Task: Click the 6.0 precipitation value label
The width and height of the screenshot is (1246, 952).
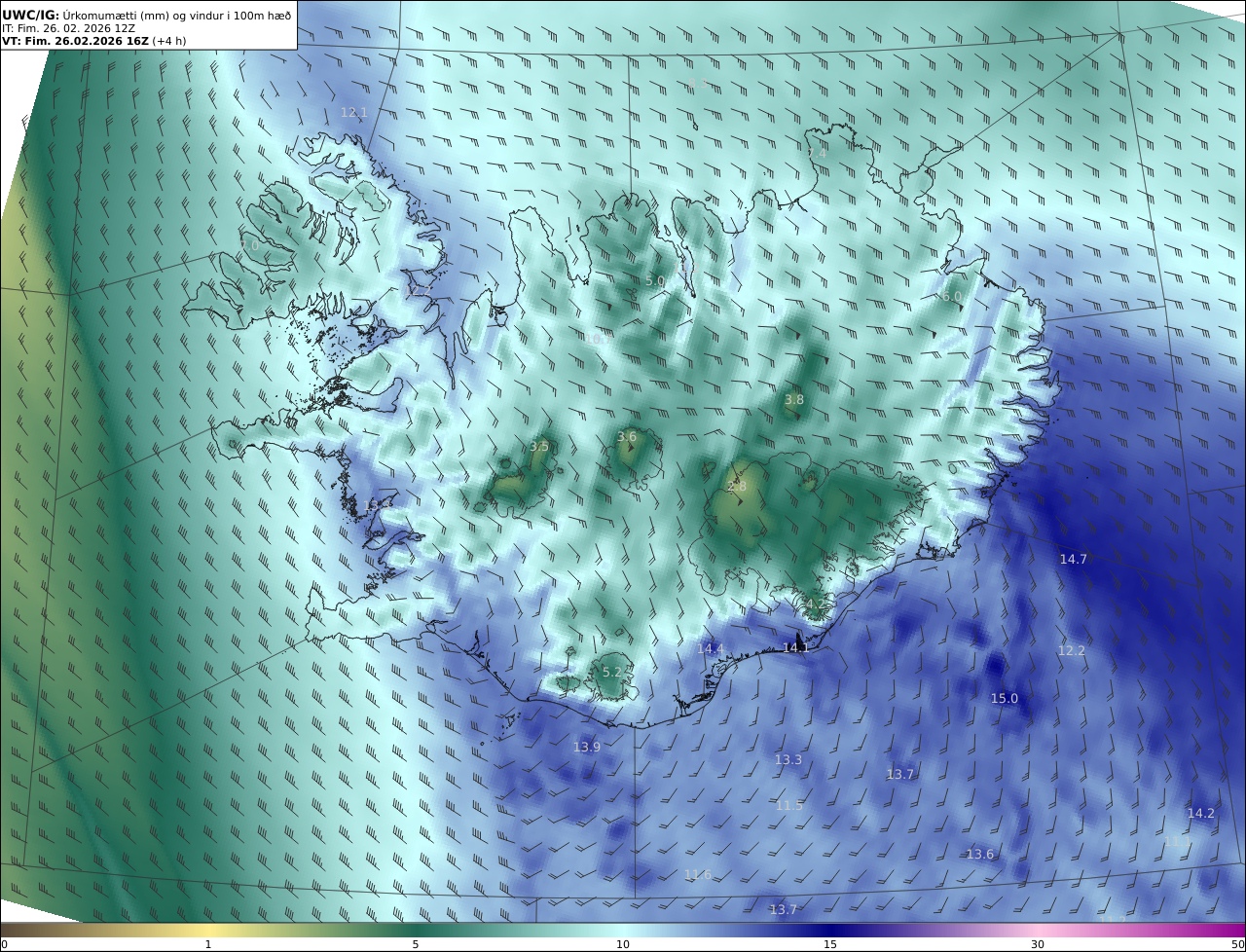Action: 952,297
